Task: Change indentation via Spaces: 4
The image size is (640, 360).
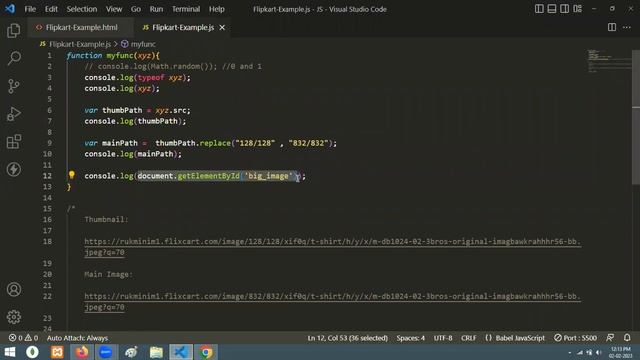Action: tap(410, 338)
